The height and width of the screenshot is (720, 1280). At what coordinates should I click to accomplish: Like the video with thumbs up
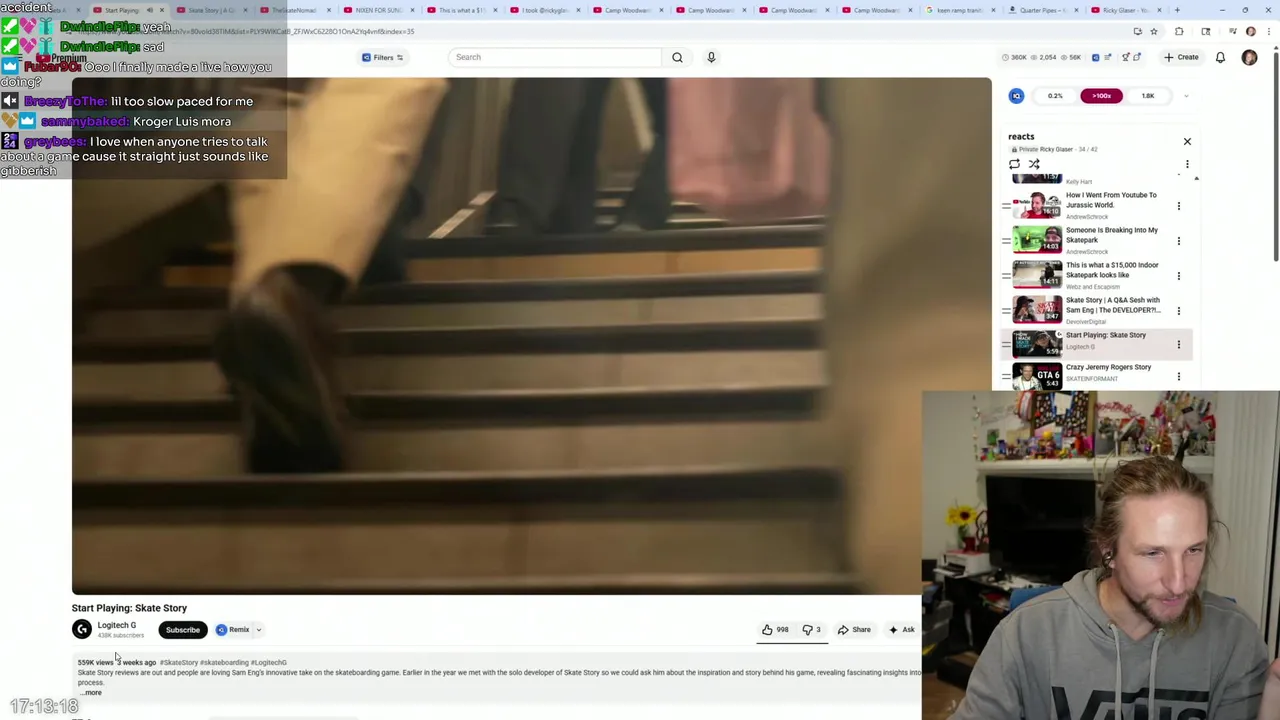pos(775,630)
